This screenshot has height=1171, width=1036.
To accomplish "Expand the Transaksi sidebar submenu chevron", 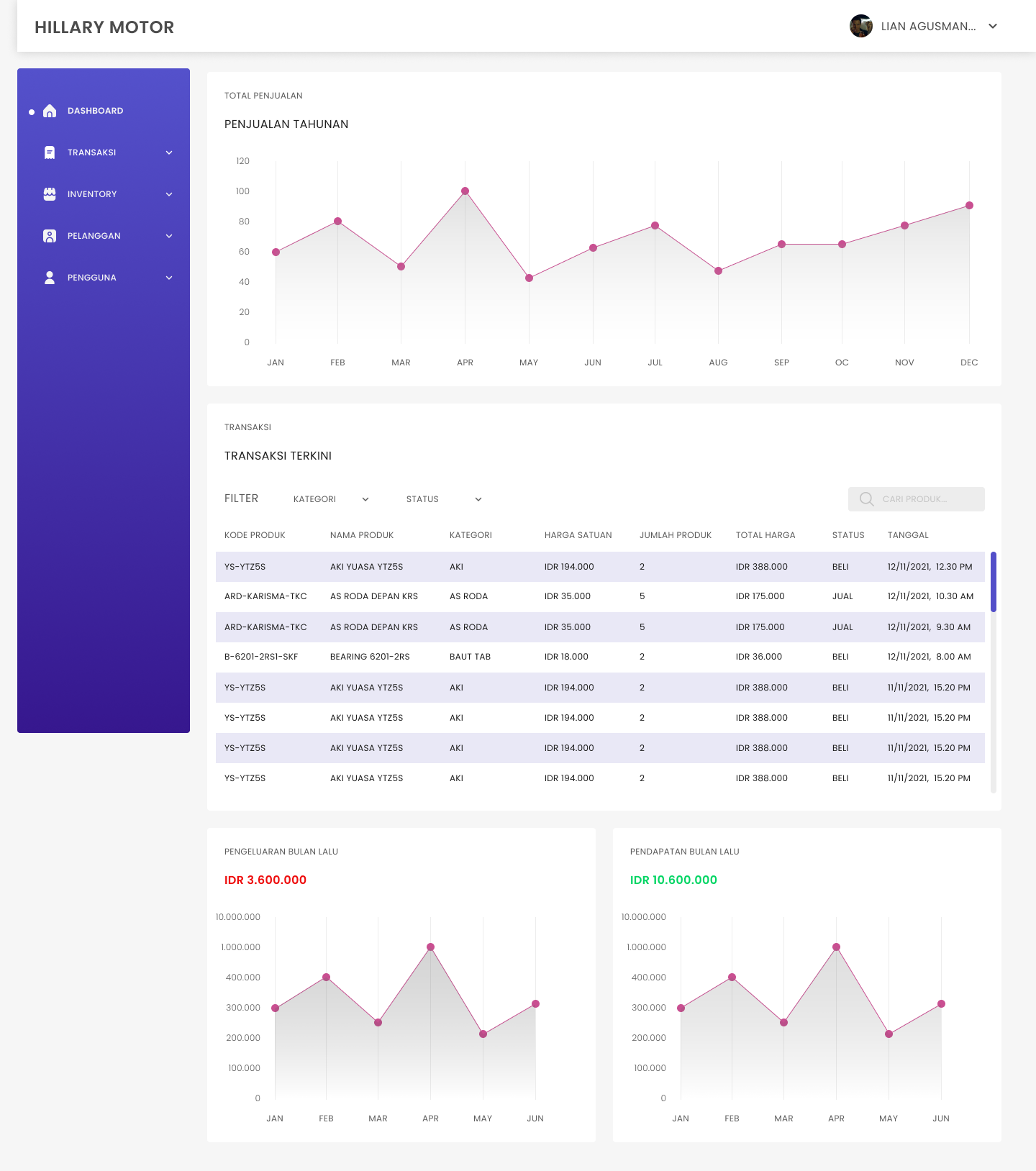I will point(169,152).
